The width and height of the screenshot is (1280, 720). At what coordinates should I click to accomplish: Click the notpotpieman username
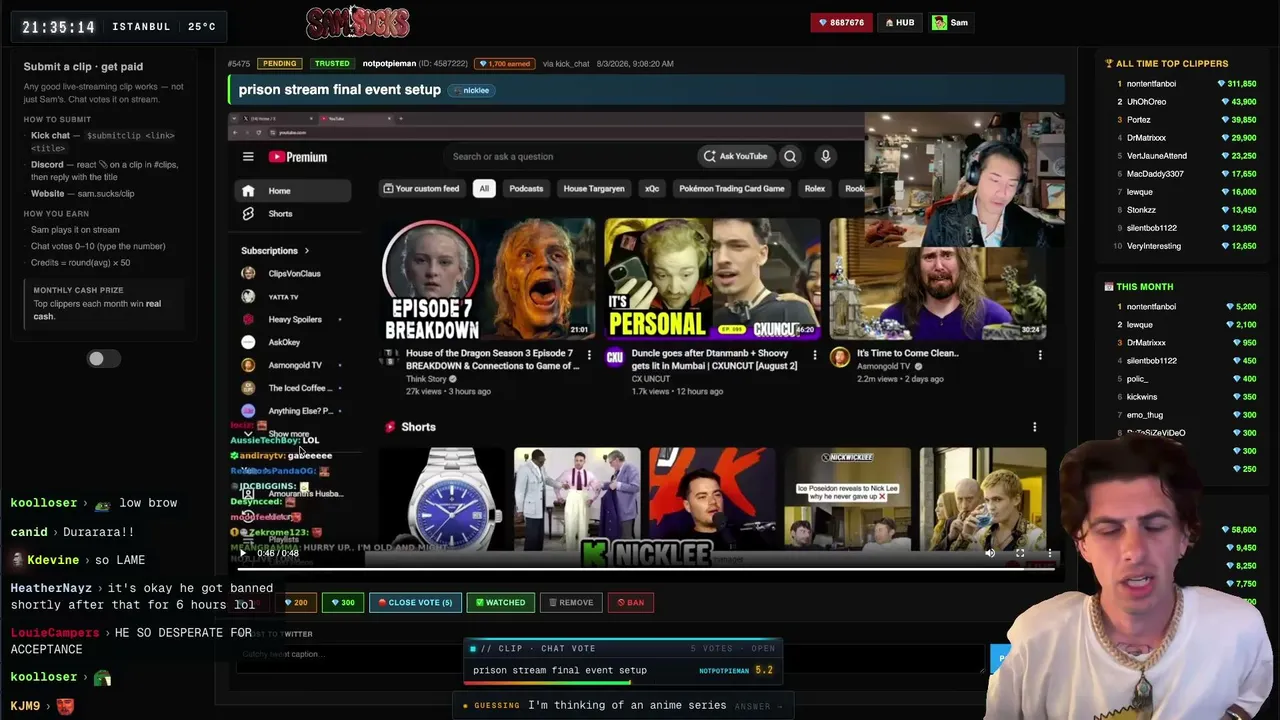click(389, 64)
